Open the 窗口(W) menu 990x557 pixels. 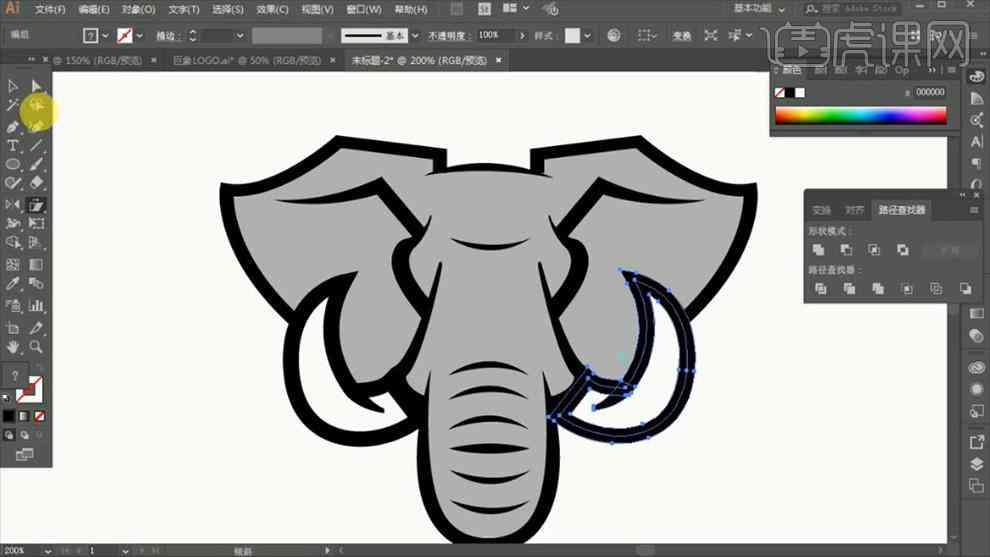point(364,9)
